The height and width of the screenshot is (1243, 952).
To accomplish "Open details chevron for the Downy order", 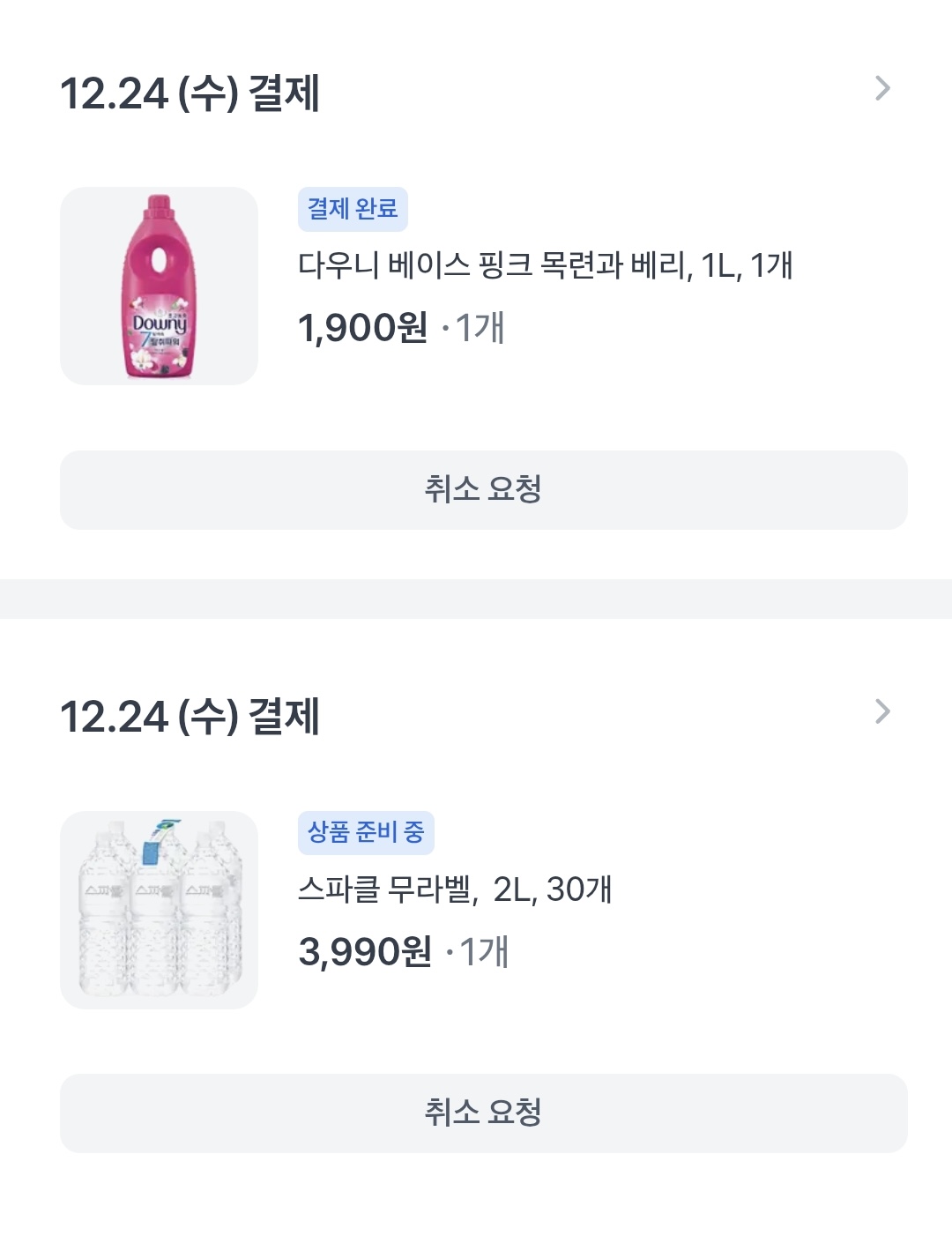I will click(882, 88).
